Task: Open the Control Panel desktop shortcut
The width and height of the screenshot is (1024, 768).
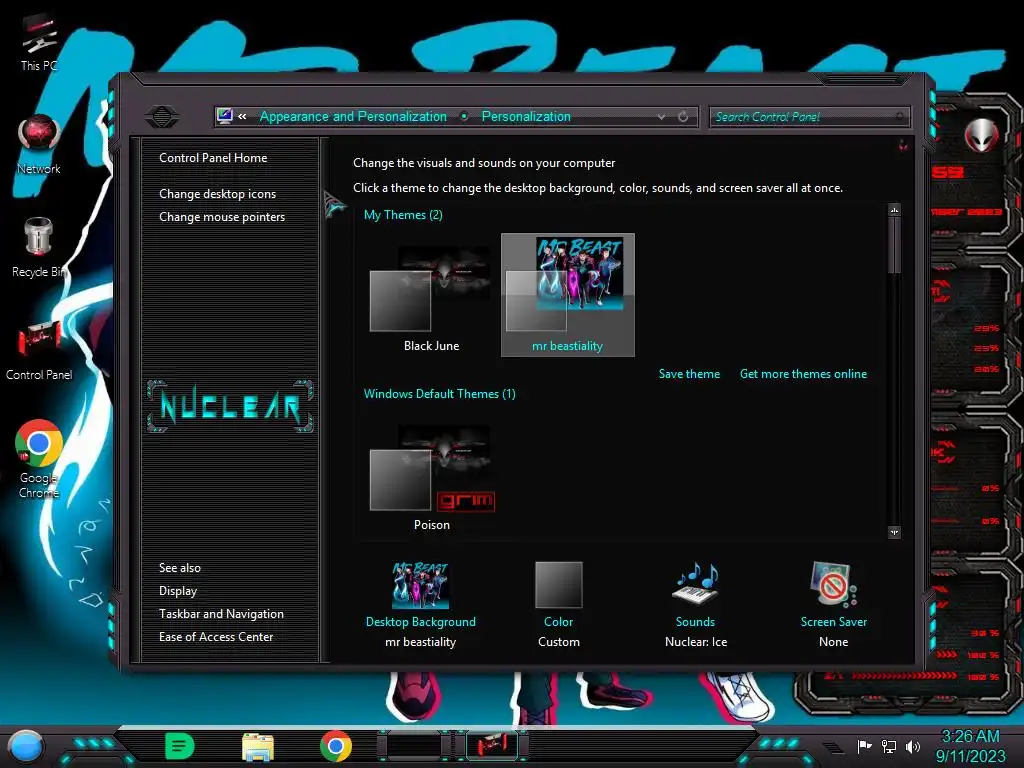Action: click(x=39, y=350)
